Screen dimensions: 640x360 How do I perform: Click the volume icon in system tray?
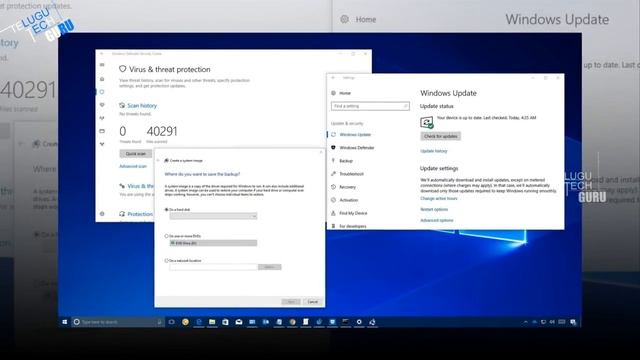(x=552, y=322)
